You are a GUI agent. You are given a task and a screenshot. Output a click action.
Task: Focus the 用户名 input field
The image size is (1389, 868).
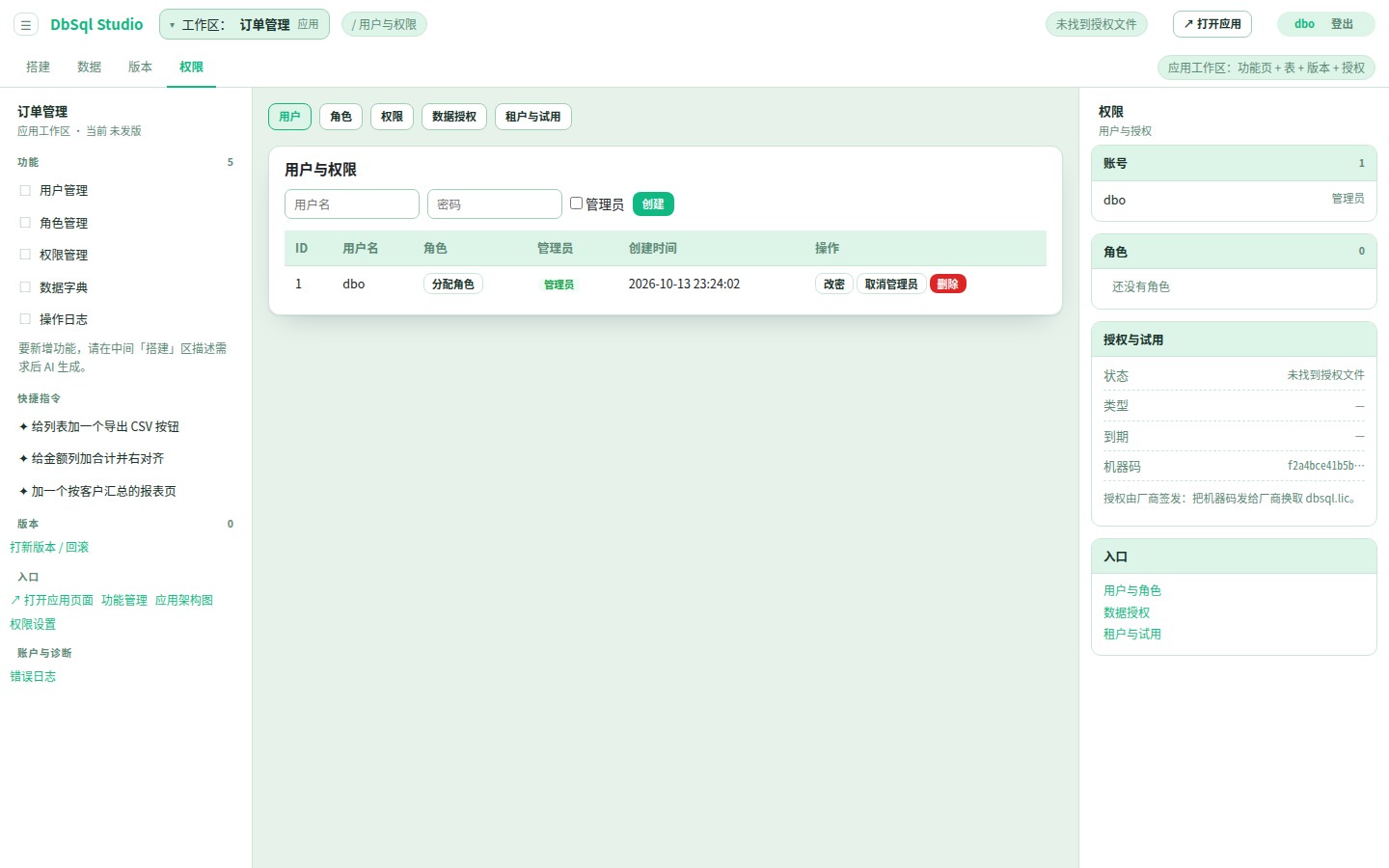352,204
